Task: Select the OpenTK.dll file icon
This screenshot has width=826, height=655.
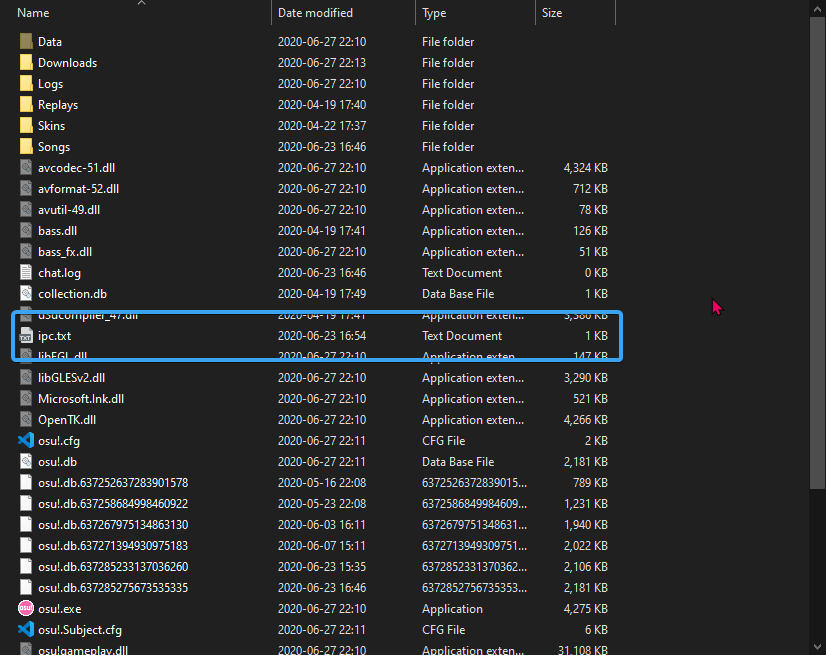Action: pos(26,420)
